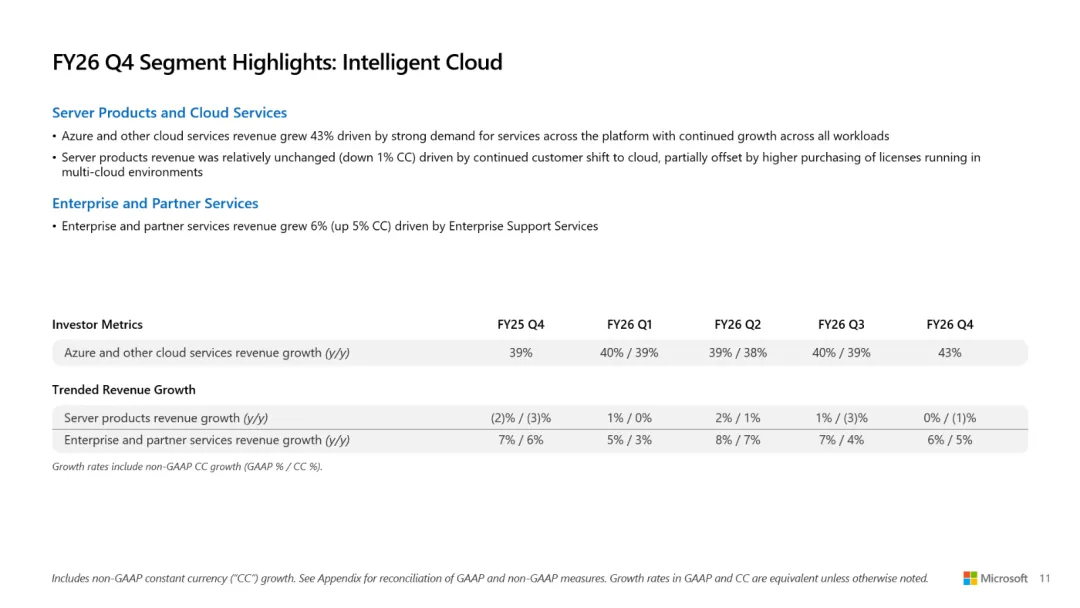Click the Microsoft logo icon
1080x608 pixels.
[970, 578]
